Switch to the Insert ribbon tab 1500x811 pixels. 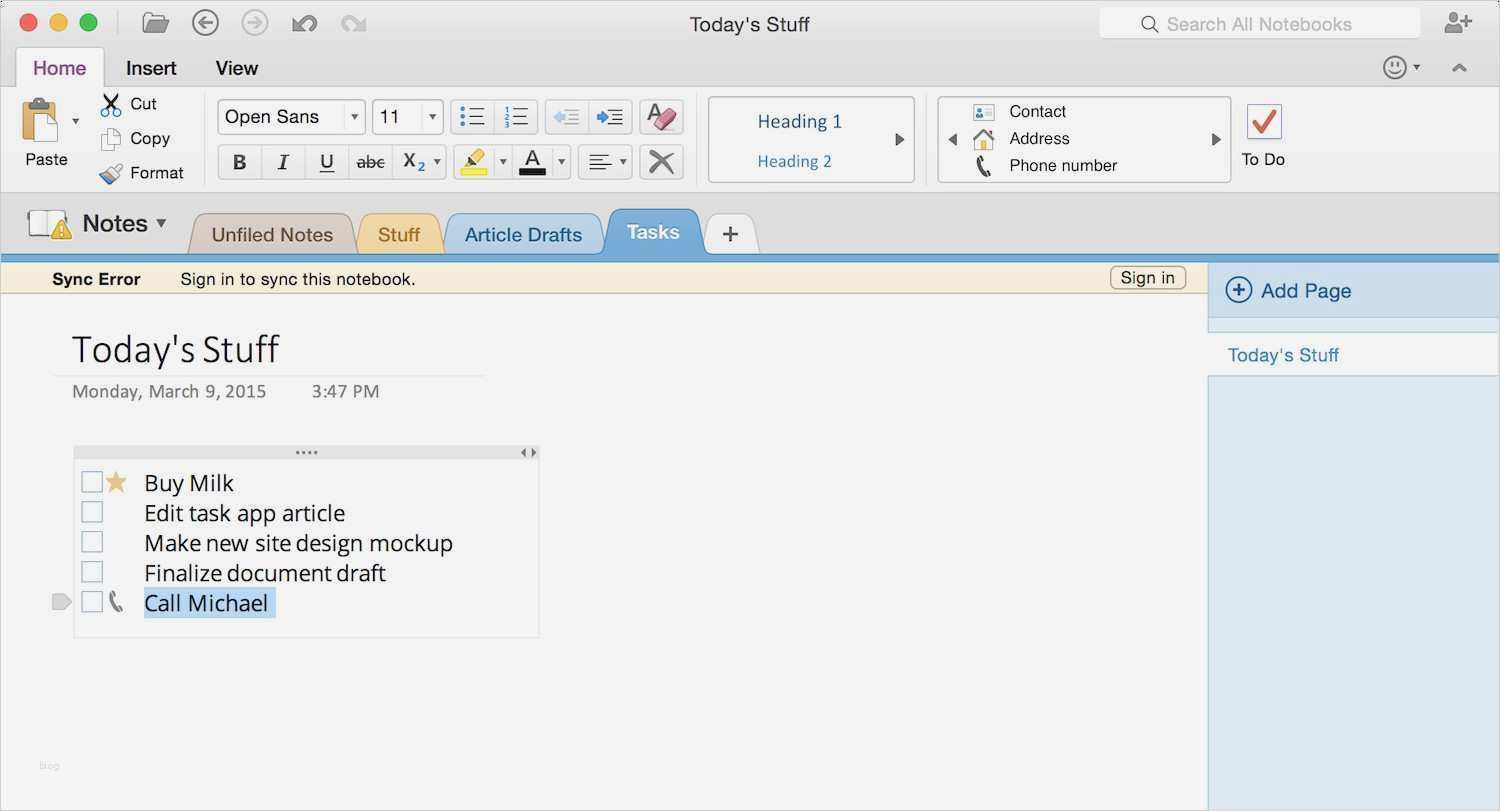tap(150, 68)
